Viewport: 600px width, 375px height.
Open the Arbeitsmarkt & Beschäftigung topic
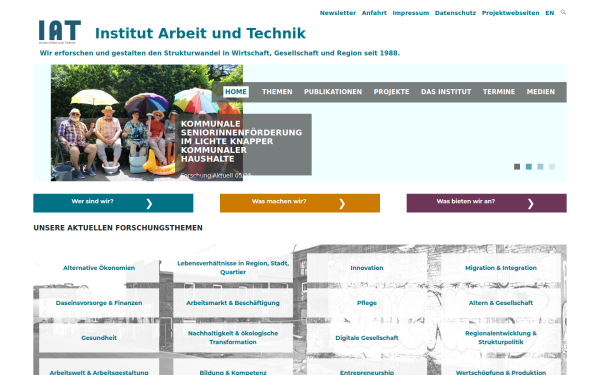click(233, 303)
